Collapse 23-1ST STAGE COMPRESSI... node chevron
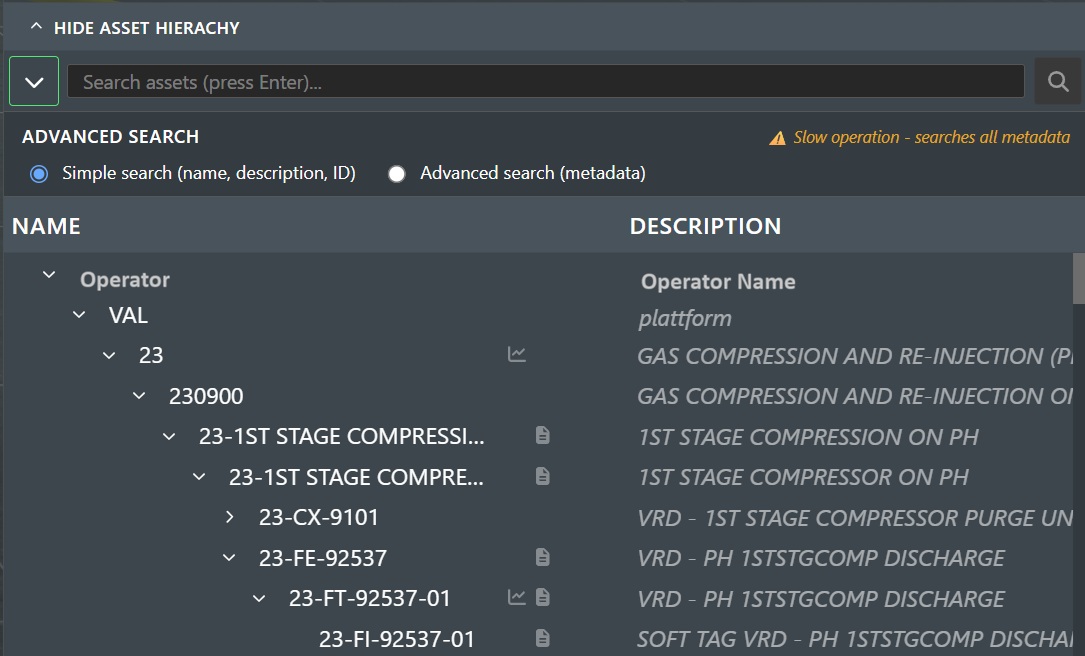Viewport: 1085px width, 656px height. click(x=169, y=437)
